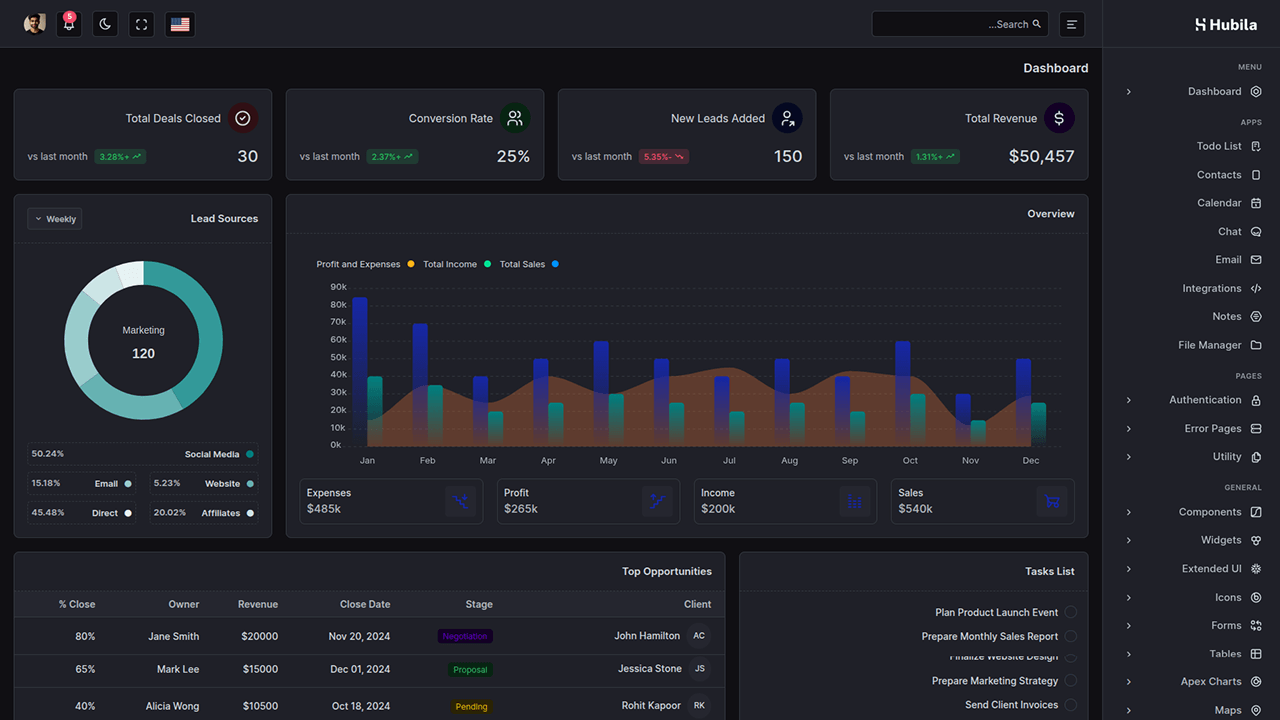Click Social Media legend entry
Viewport: 1280px width, 720px height.
142,454
